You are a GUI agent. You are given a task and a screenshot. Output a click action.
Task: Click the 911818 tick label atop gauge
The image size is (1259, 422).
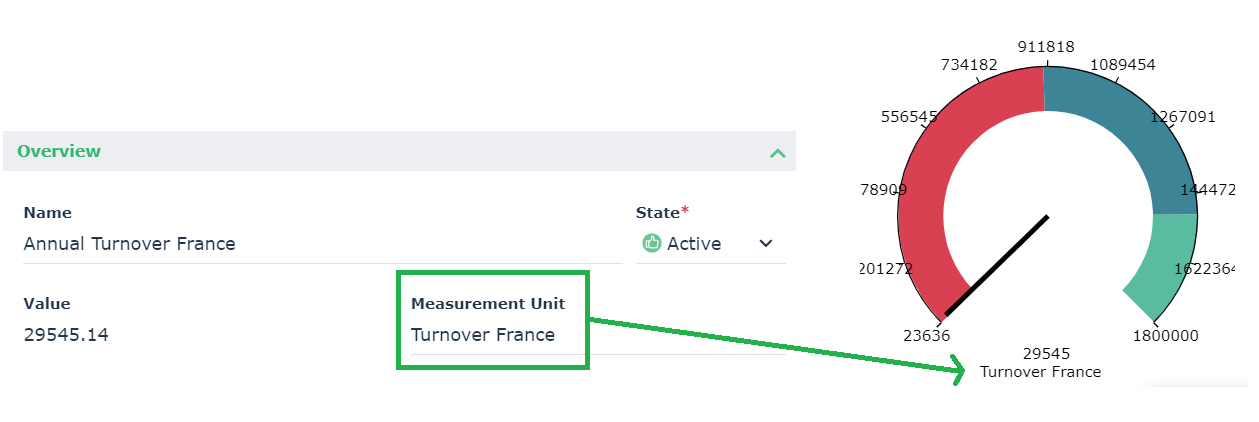click(1046, 47)
